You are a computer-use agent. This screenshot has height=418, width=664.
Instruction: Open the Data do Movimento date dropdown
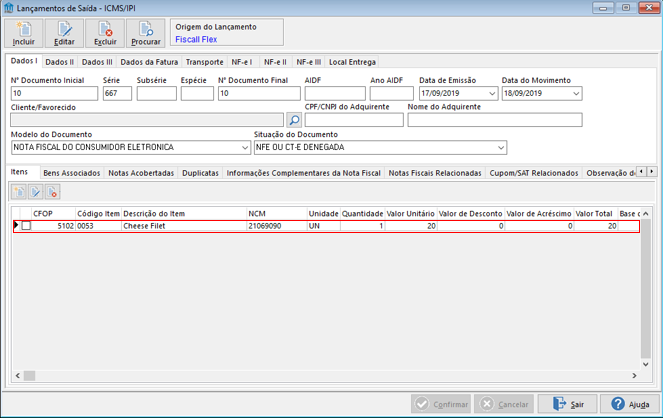pos(576,93)
